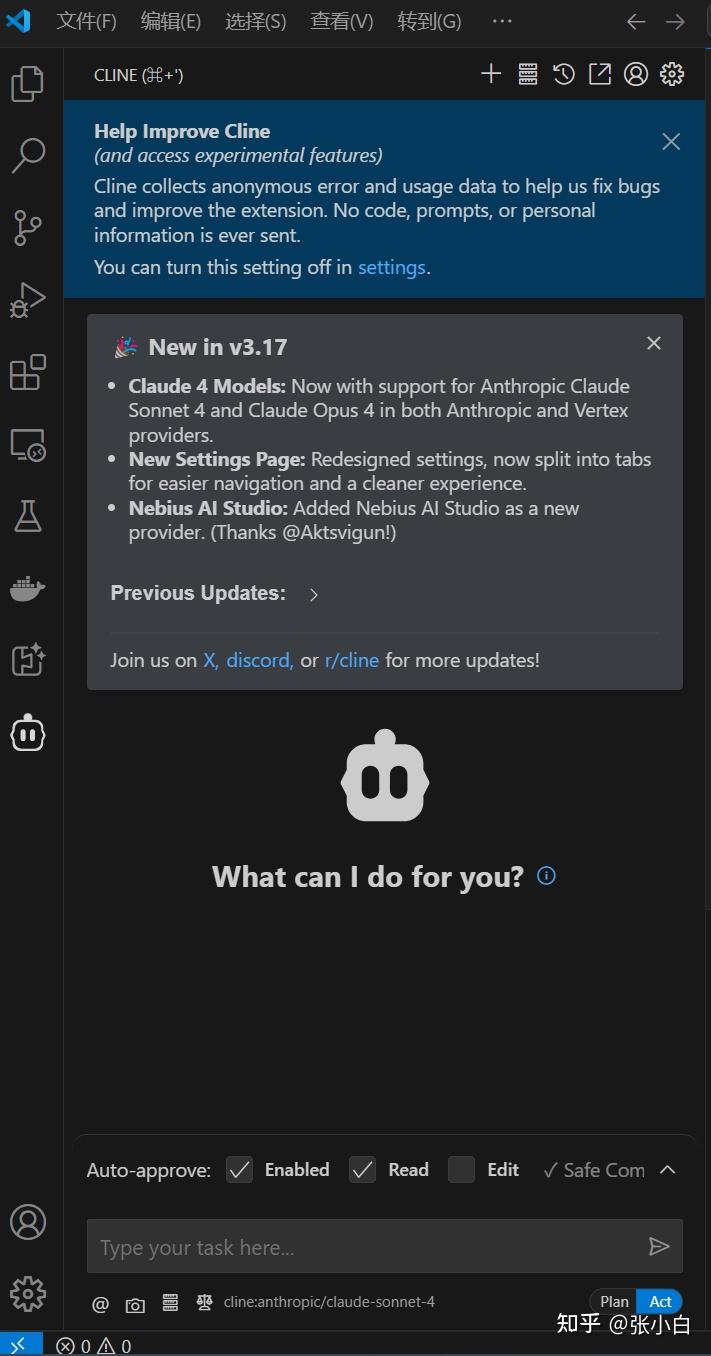Viewport: 711px width, 1356px height.
Task: Open Cline settings gear in panel header
Action: click(672, 74)
